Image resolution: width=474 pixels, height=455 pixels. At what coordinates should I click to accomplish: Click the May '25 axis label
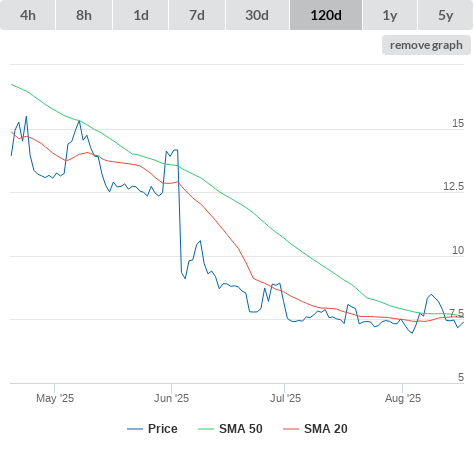(x=55, y=398)
